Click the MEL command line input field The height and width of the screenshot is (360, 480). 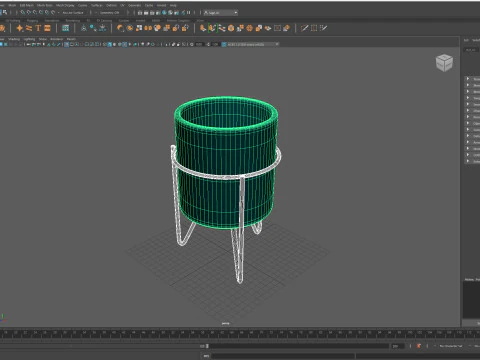coord(282,356)
